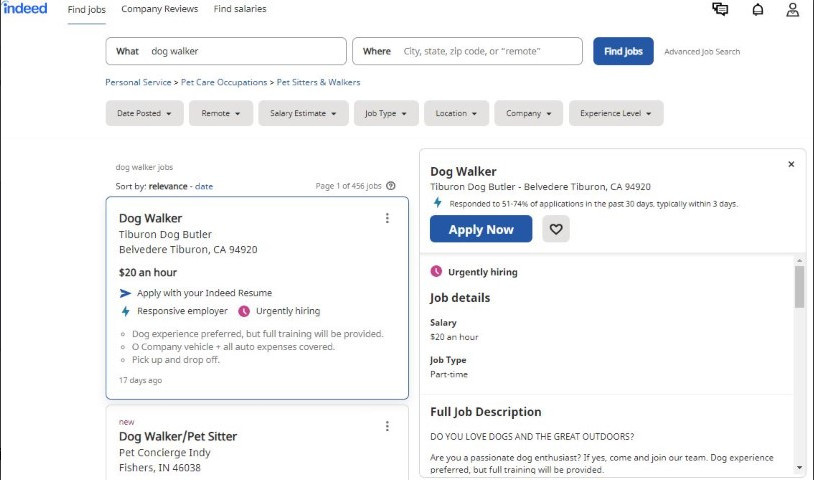Expand the Location filter

456,113
